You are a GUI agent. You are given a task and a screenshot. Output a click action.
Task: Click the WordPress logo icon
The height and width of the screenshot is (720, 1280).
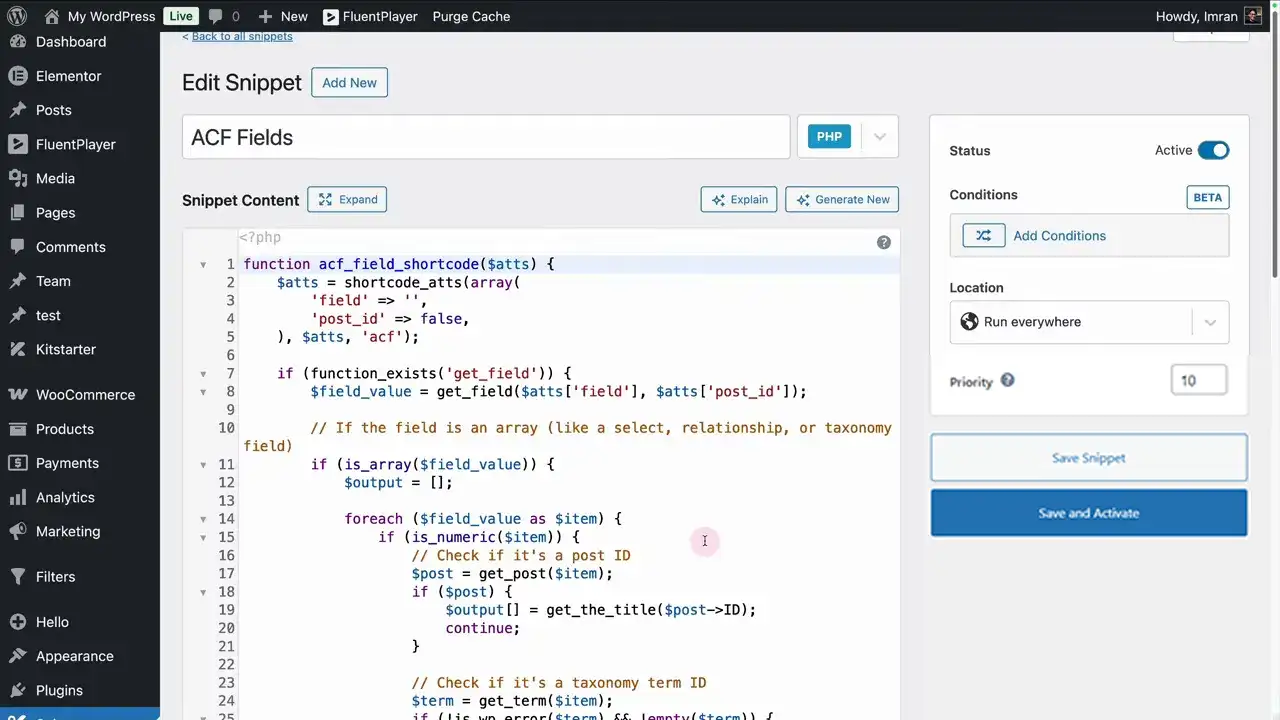pyautogui.click(x=17, y=16)
